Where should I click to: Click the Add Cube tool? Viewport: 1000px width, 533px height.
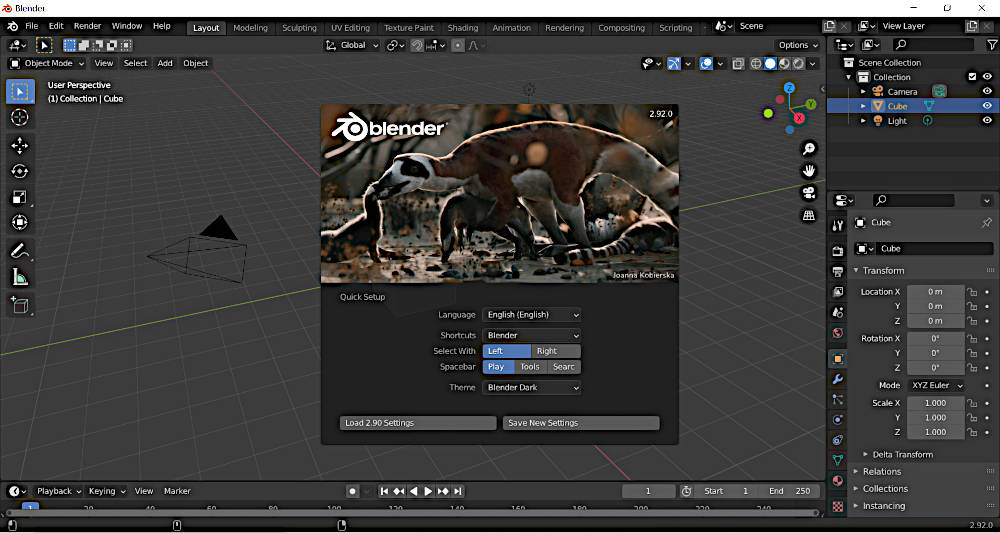(x=19, y=305)
